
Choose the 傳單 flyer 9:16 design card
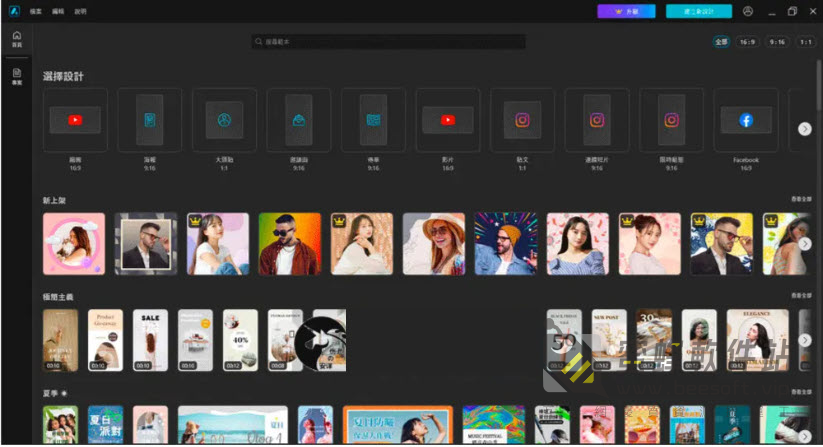[x=373, y=120]
